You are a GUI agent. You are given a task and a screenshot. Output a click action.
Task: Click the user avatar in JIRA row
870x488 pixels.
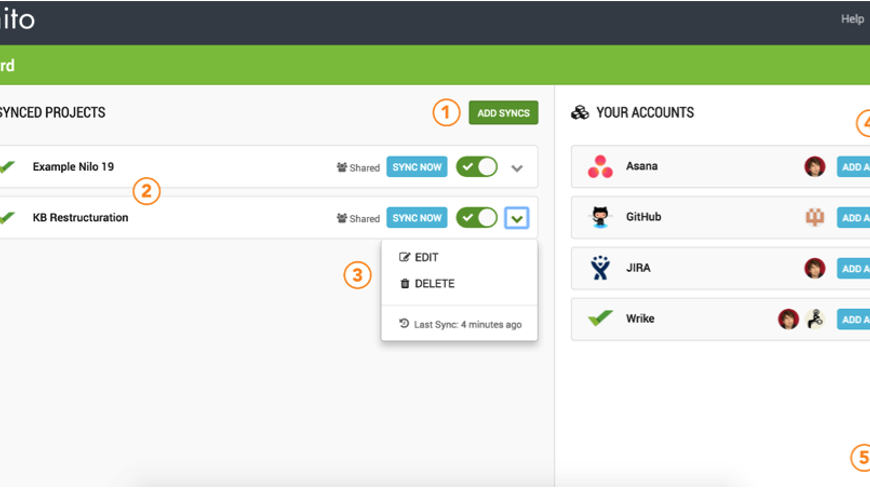pos(815,268)
